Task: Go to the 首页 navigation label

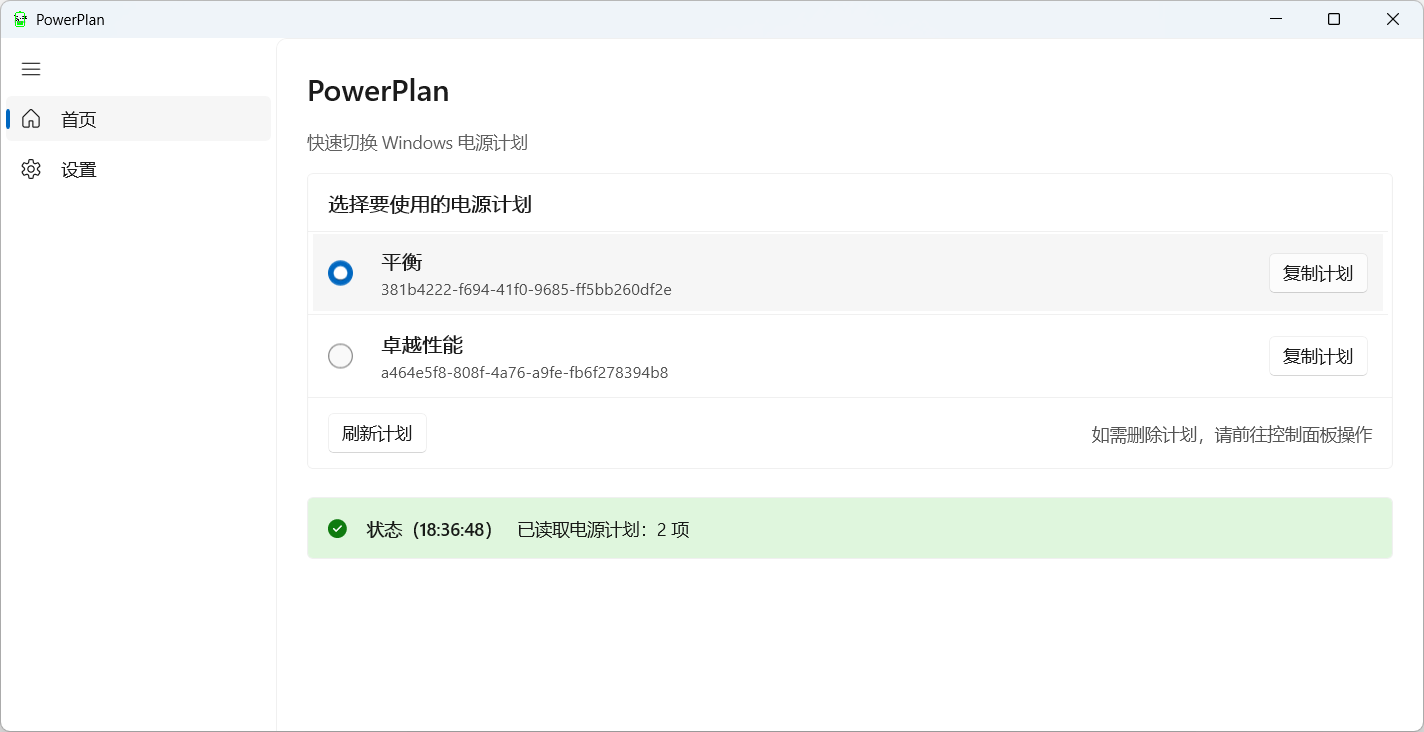Action: point(79,120)
